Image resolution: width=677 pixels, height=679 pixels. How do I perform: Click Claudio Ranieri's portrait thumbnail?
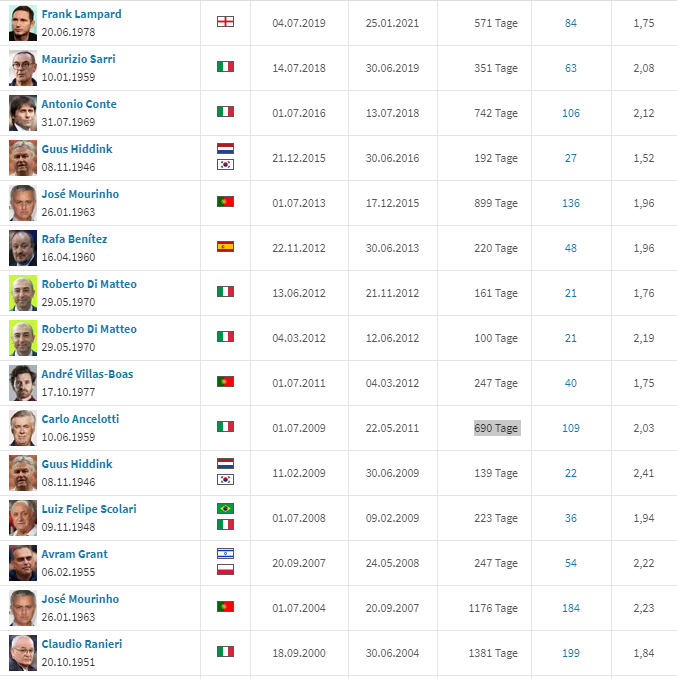coord(23,653)
